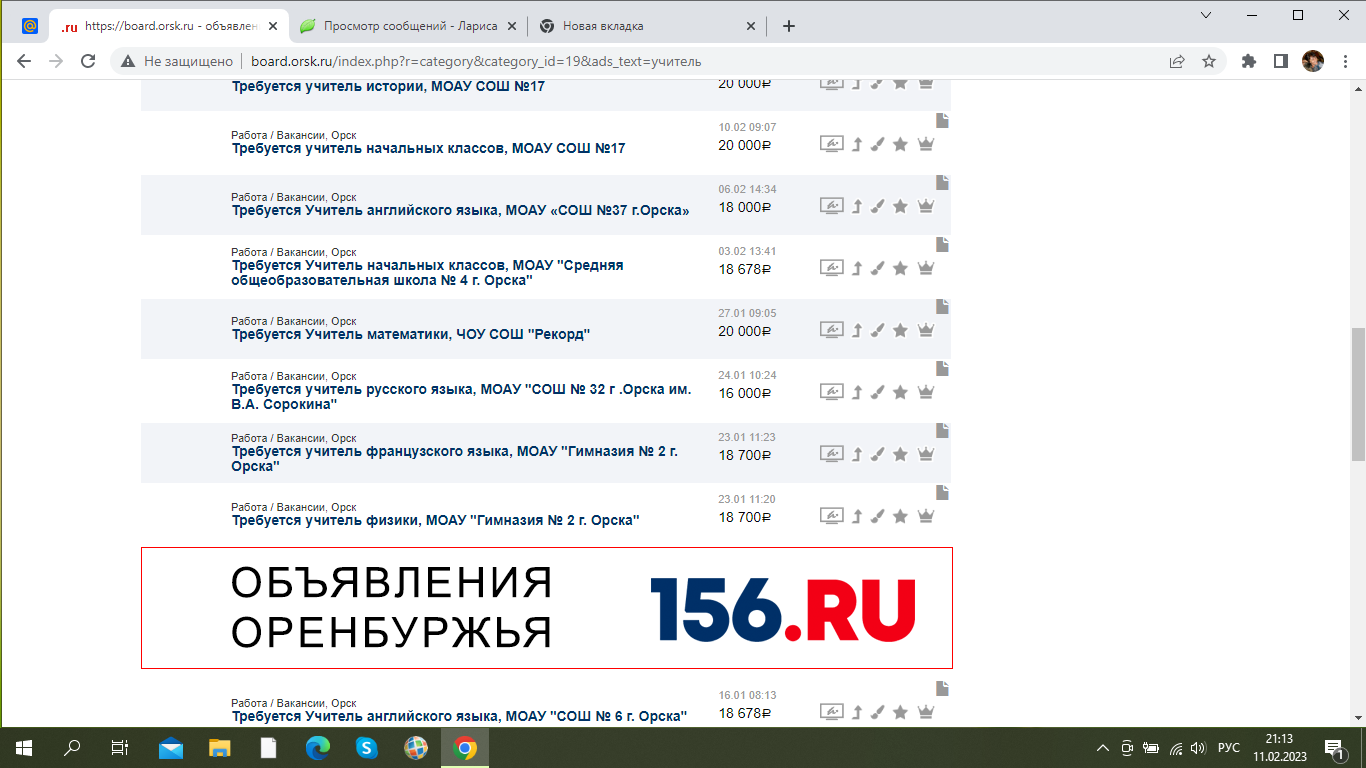Click the brush icon for учитель истории ad
1366x768 pixels.
tap(877, 83)
